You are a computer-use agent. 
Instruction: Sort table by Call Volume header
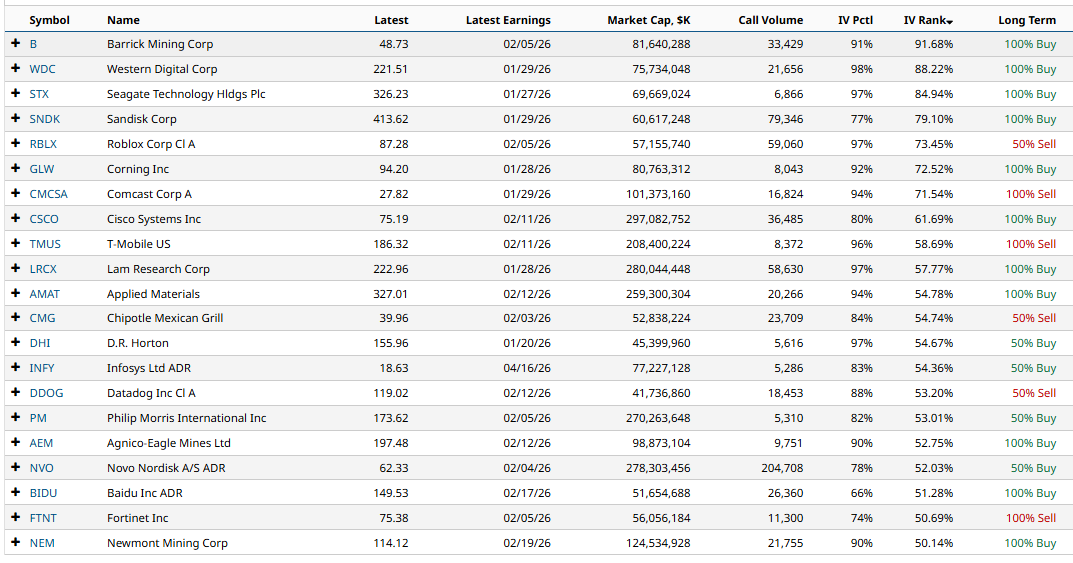tap(770, 20)
